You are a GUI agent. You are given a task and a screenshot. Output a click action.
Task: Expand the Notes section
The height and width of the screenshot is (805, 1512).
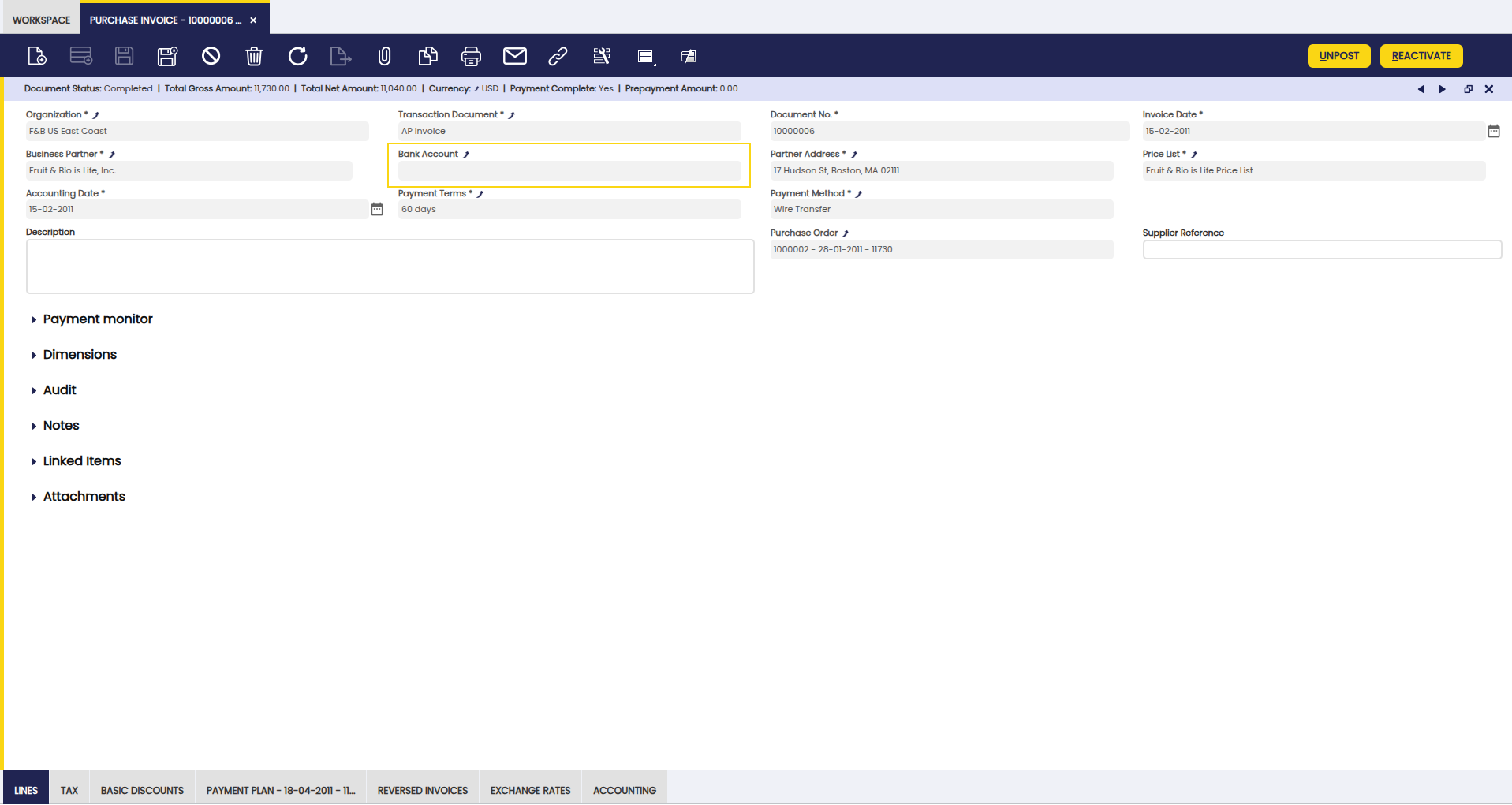(55, 426)
